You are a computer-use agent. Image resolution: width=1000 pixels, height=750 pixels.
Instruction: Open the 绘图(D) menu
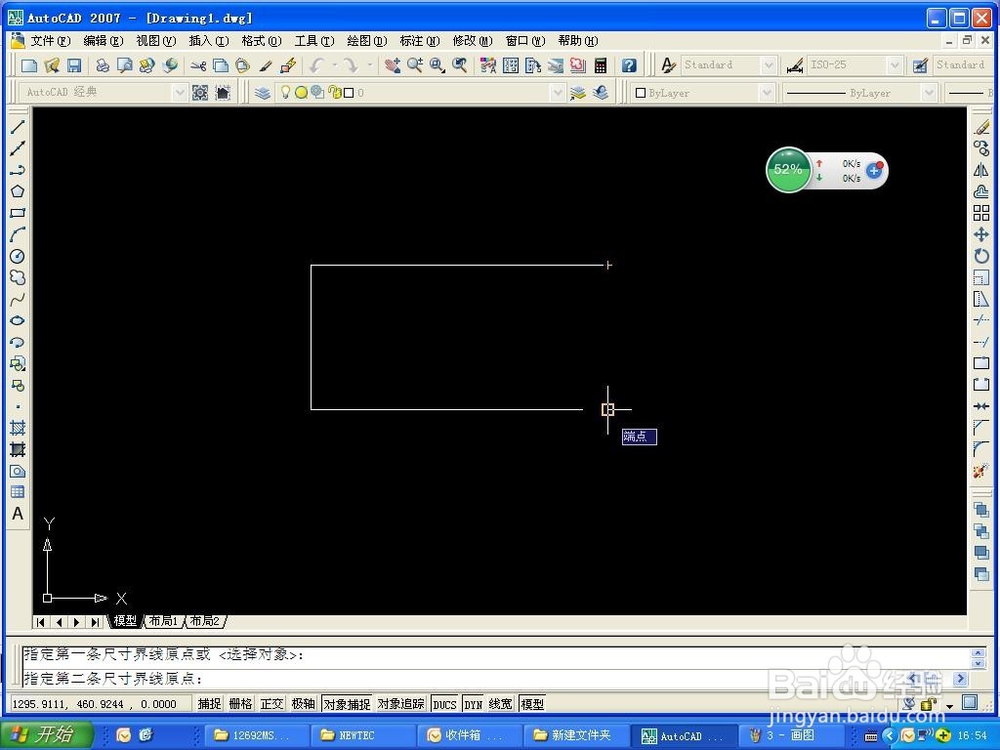[x=367, y=41]
